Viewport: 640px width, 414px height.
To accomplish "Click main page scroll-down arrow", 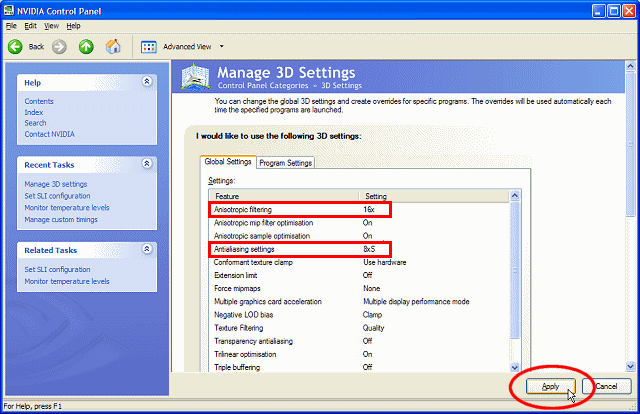I will tap(630, 366).
